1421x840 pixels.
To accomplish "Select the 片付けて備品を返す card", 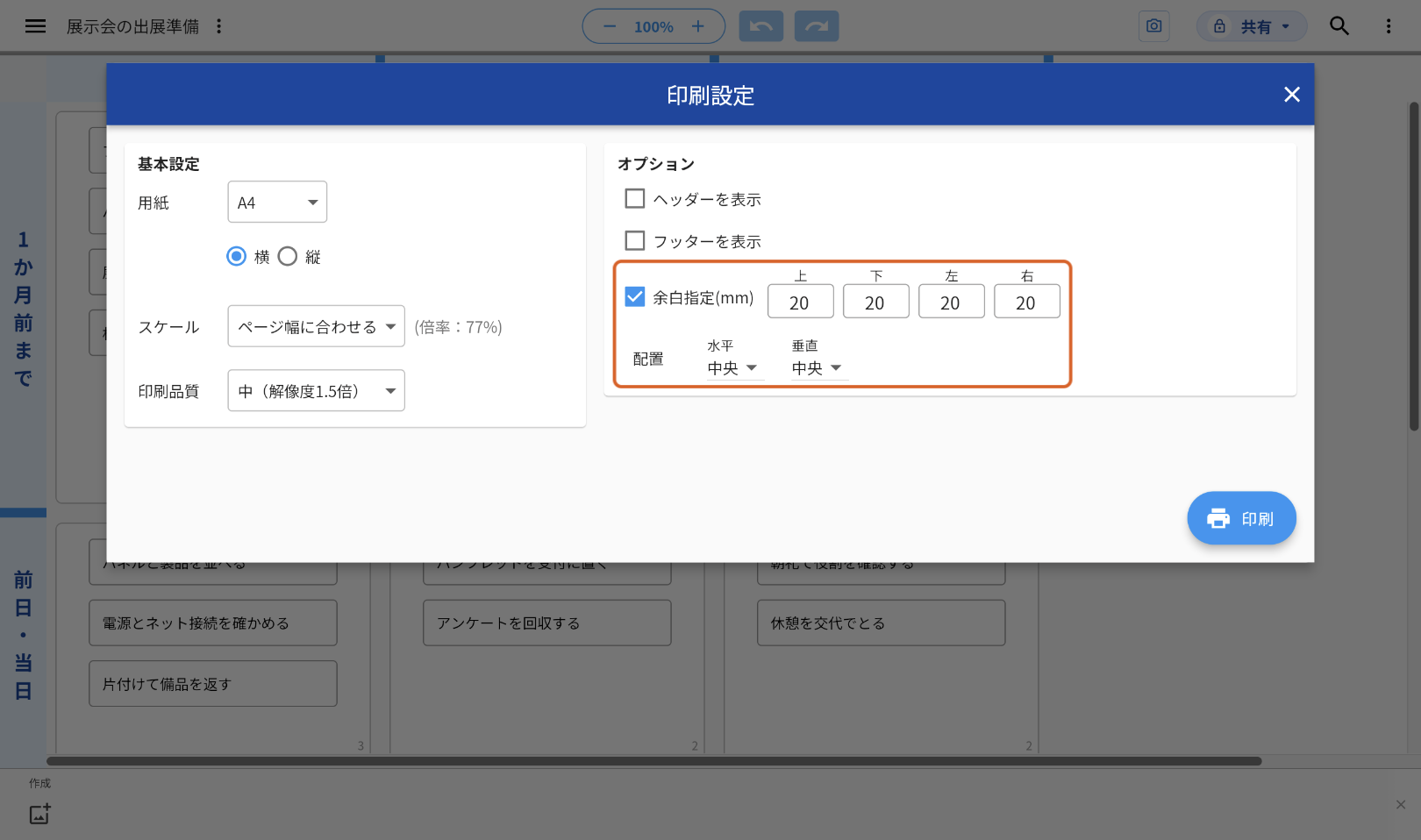I will (x=213, y=684).
